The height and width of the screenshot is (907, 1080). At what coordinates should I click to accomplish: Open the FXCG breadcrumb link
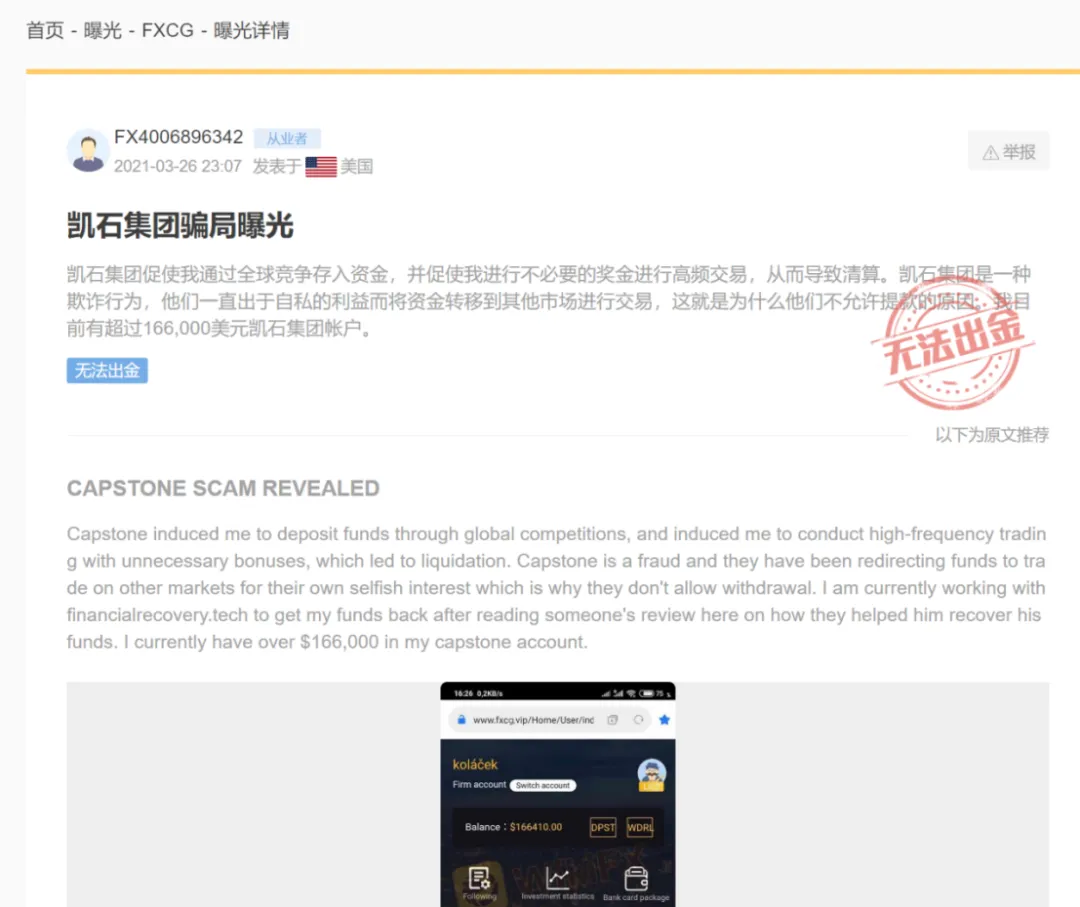point(167,31)
